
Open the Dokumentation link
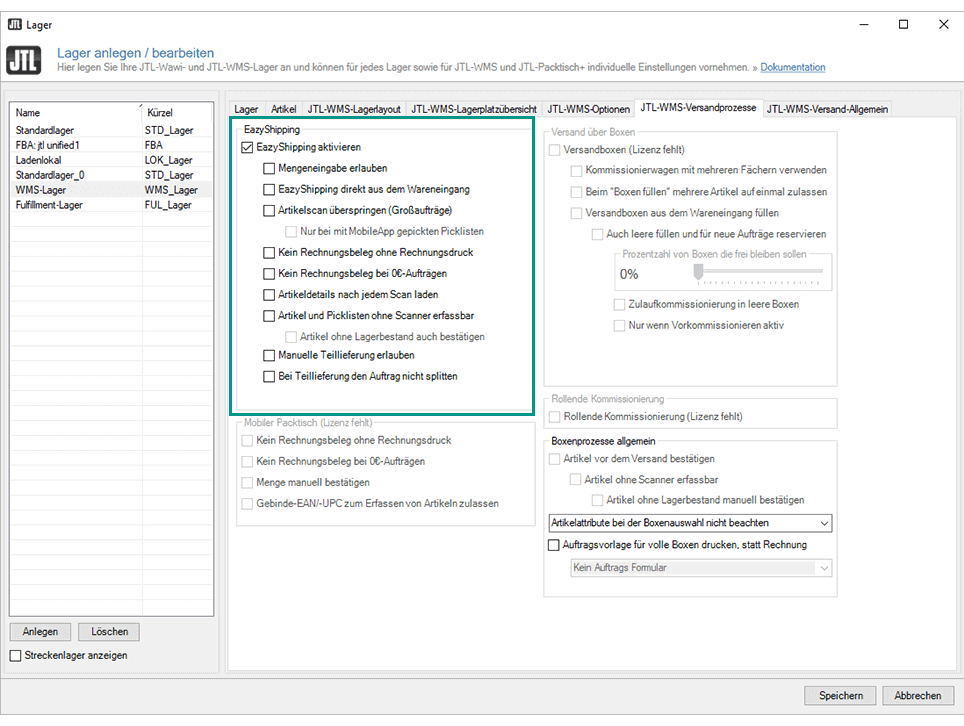(x=792, y=67)
